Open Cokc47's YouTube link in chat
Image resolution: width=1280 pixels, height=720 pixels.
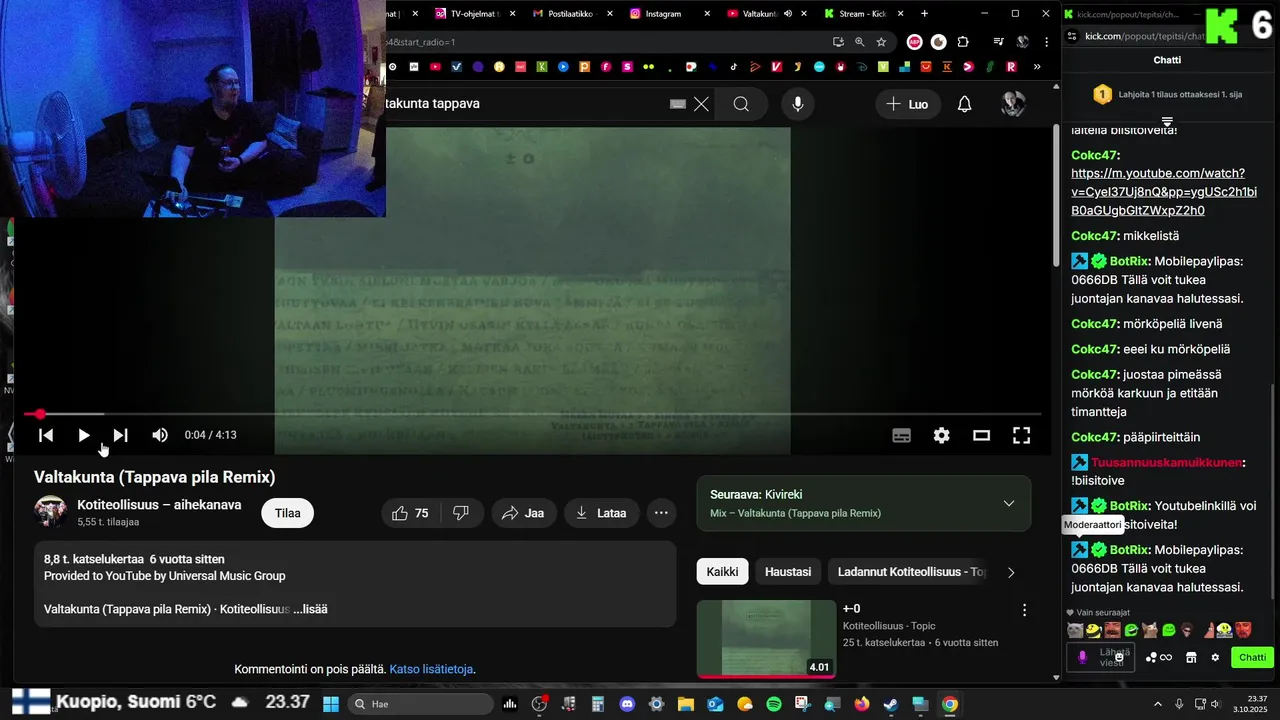[x=1164, y=192]
